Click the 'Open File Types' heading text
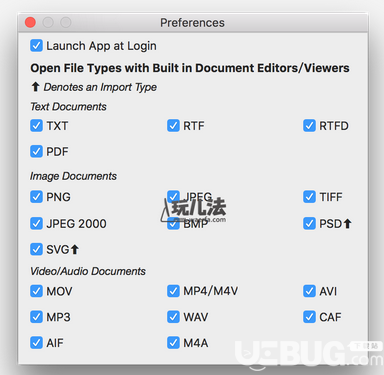 click(190, 68)
